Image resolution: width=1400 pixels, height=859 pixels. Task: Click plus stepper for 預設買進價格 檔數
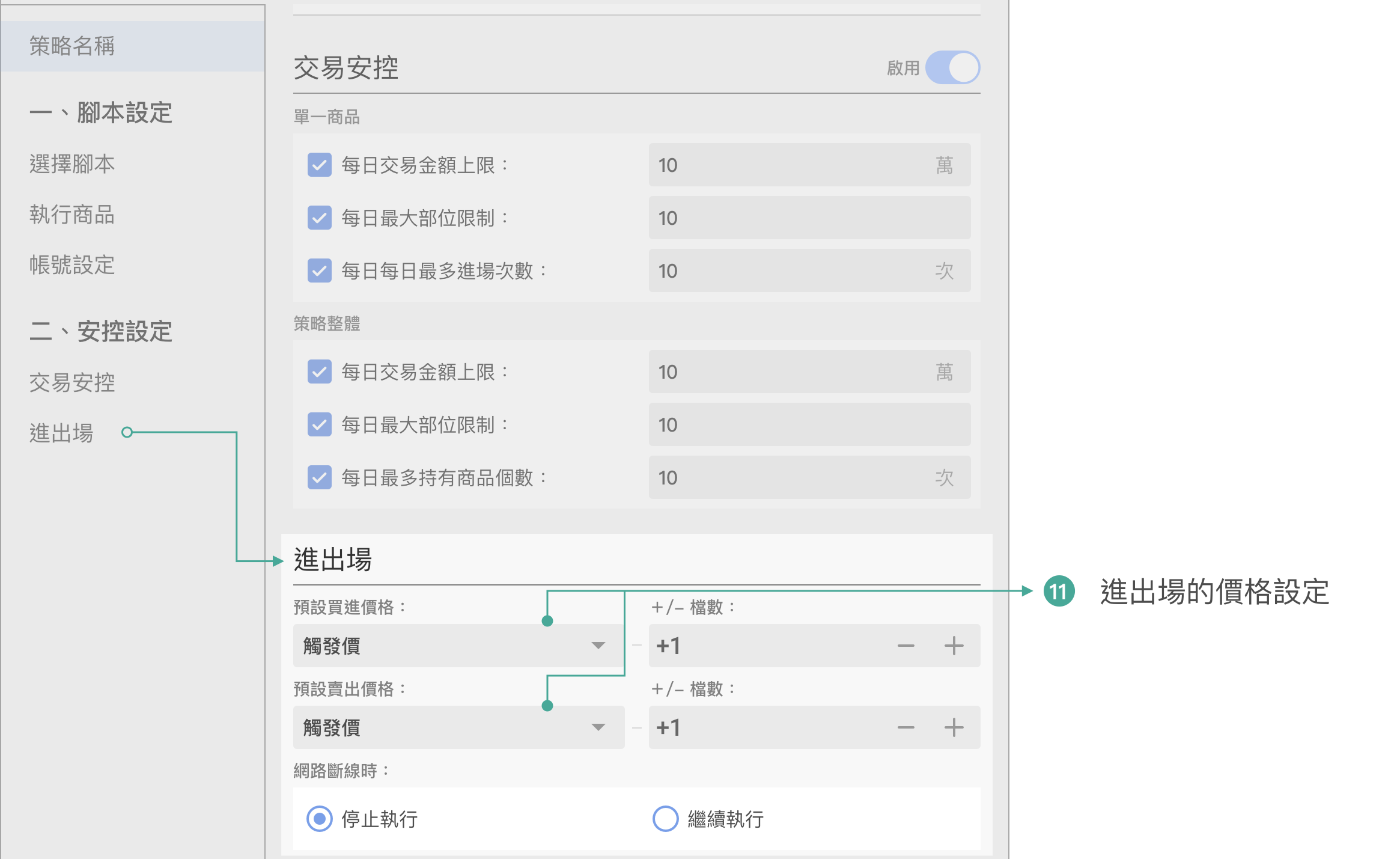tap(954, 646)
